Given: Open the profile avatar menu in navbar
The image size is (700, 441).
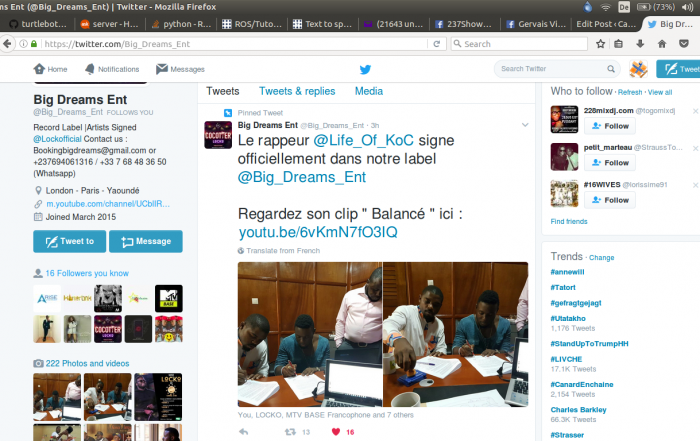Looking at the screenshot, I should point(638,69).
